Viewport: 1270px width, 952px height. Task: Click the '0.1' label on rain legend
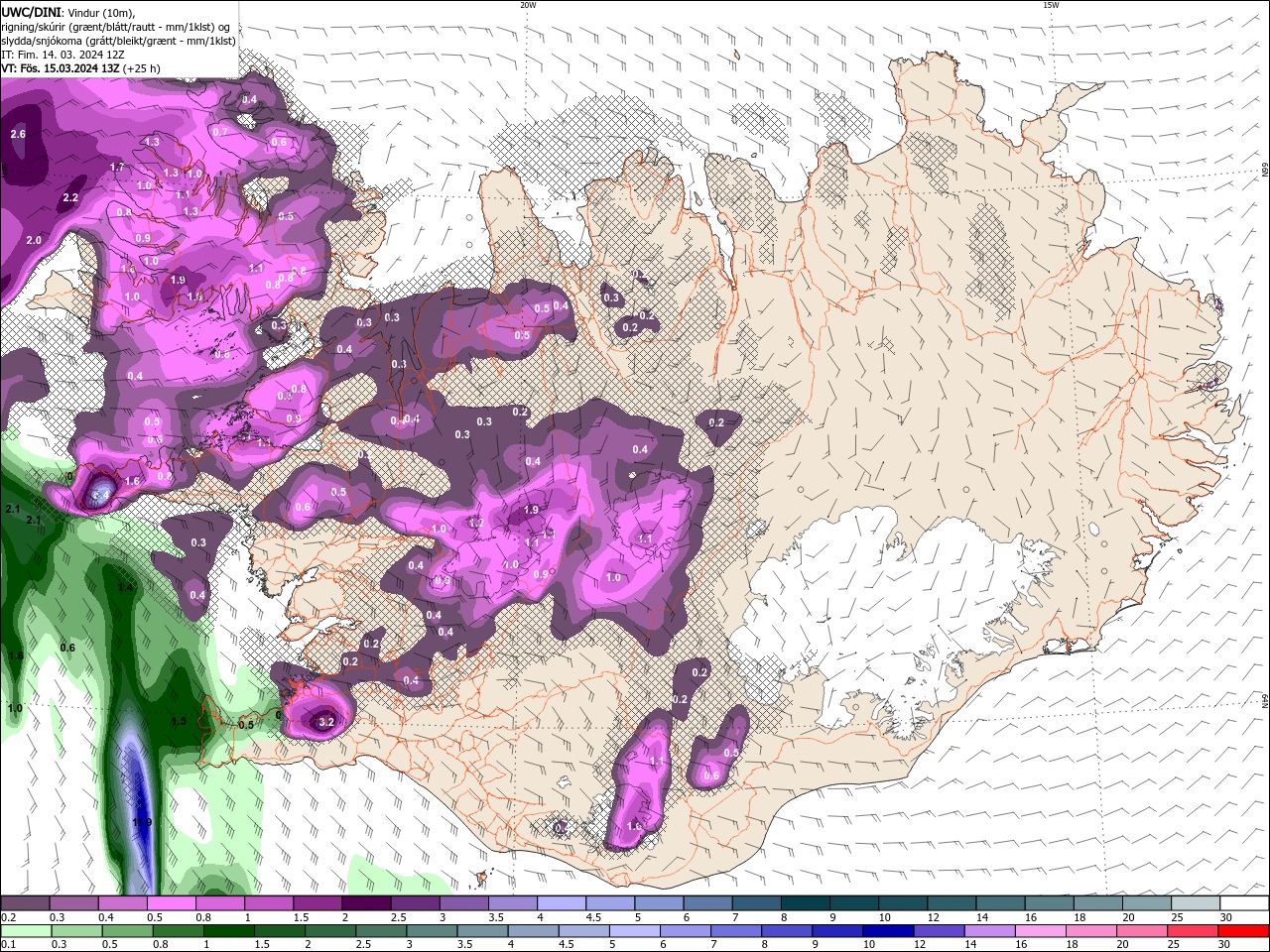[8, 945]
